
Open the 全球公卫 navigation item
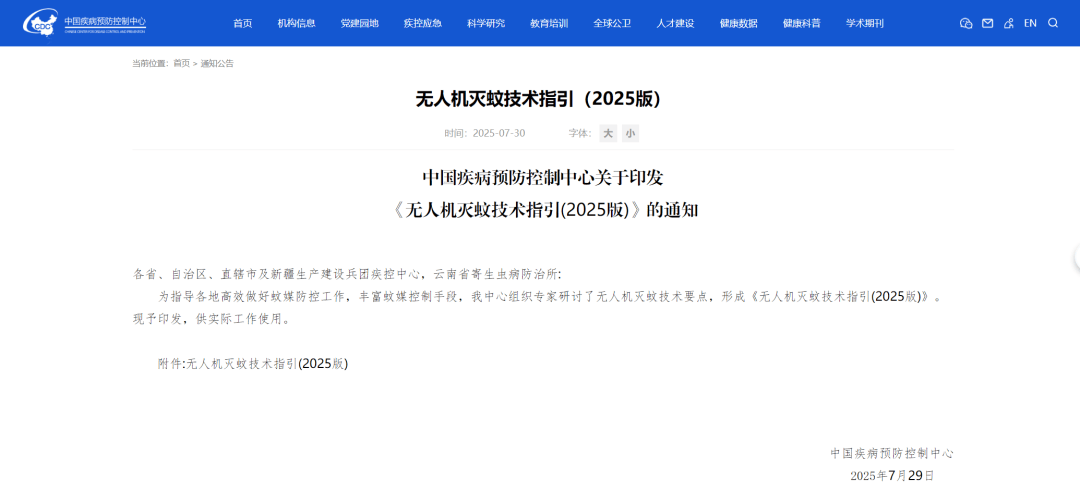(612, 23)
